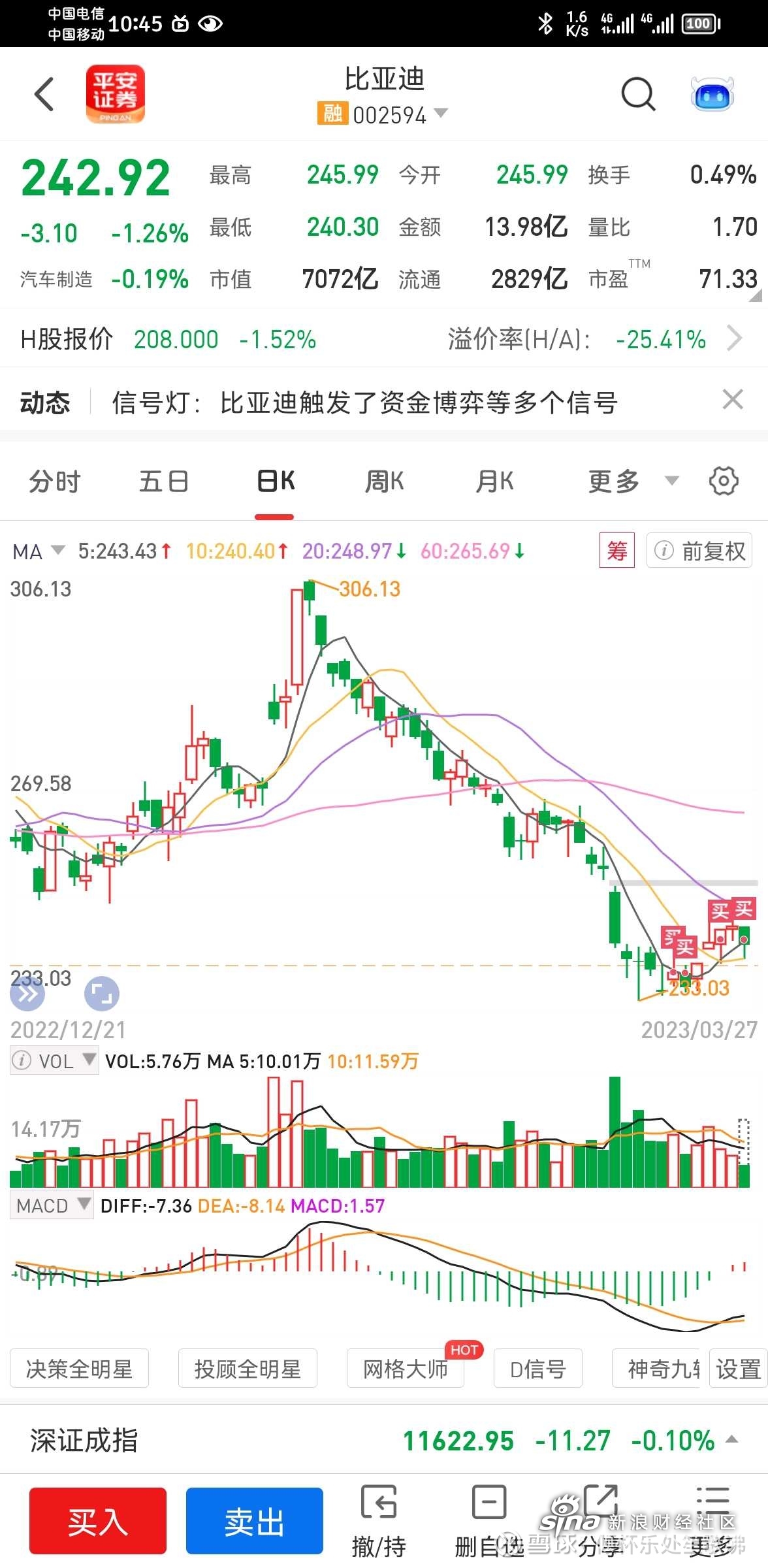This screenshot has height=1568, width=768.
Task: Switch to 月K tab
Action: 495,482
